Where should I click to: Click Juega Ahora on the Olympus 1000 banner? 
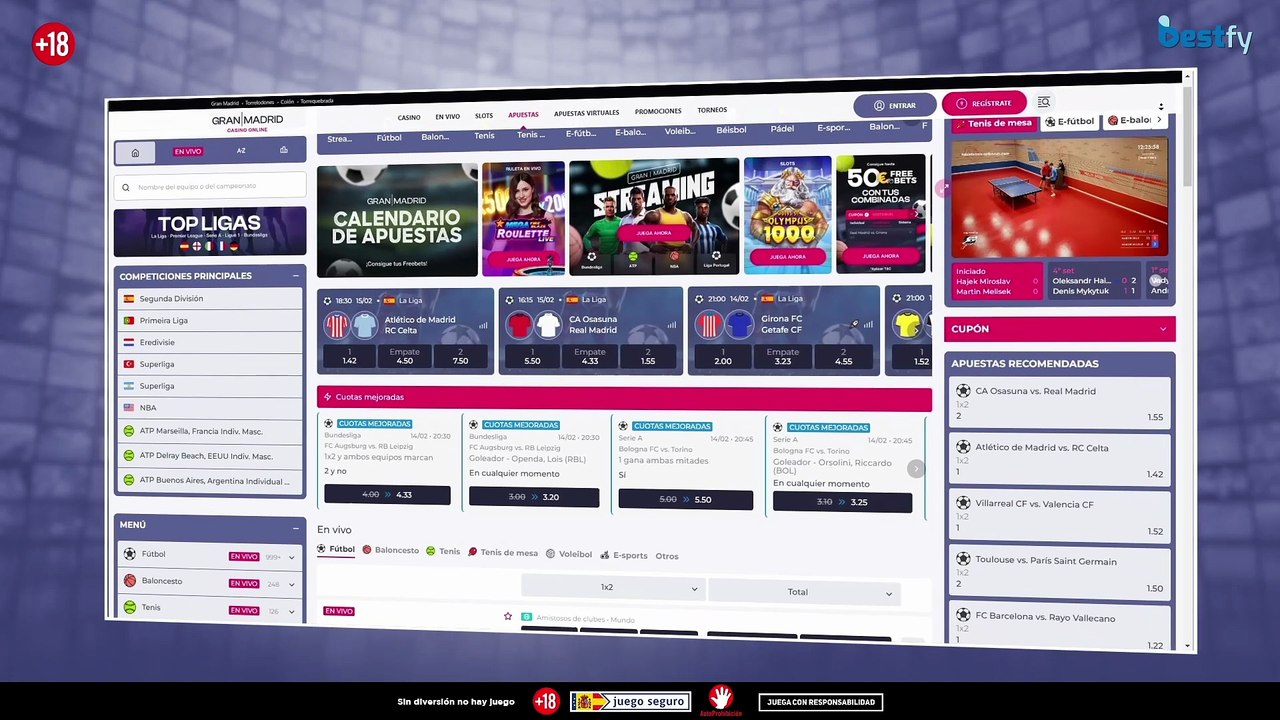(787, 257)
